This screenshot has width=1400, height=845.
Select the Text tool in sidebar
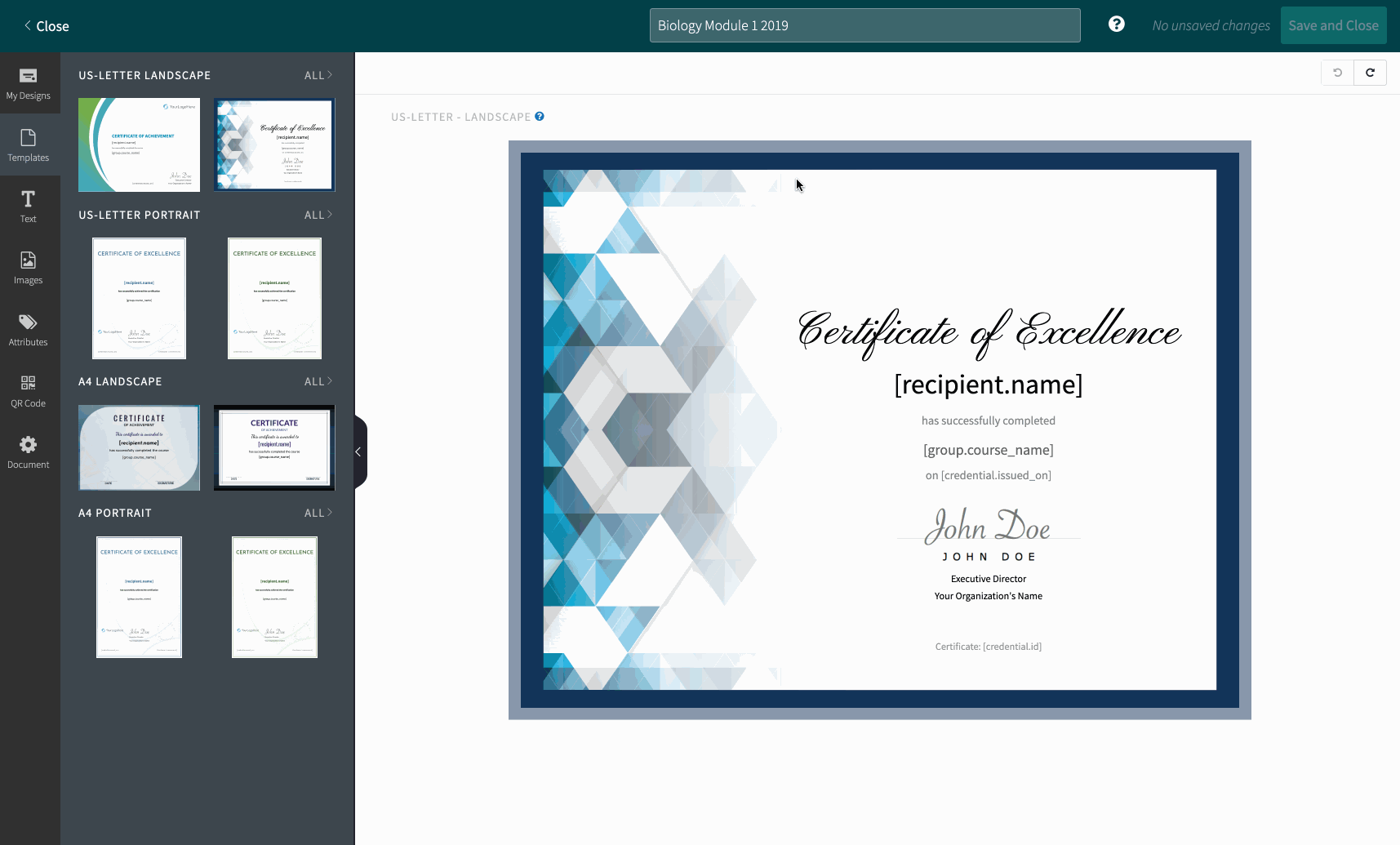29,207
